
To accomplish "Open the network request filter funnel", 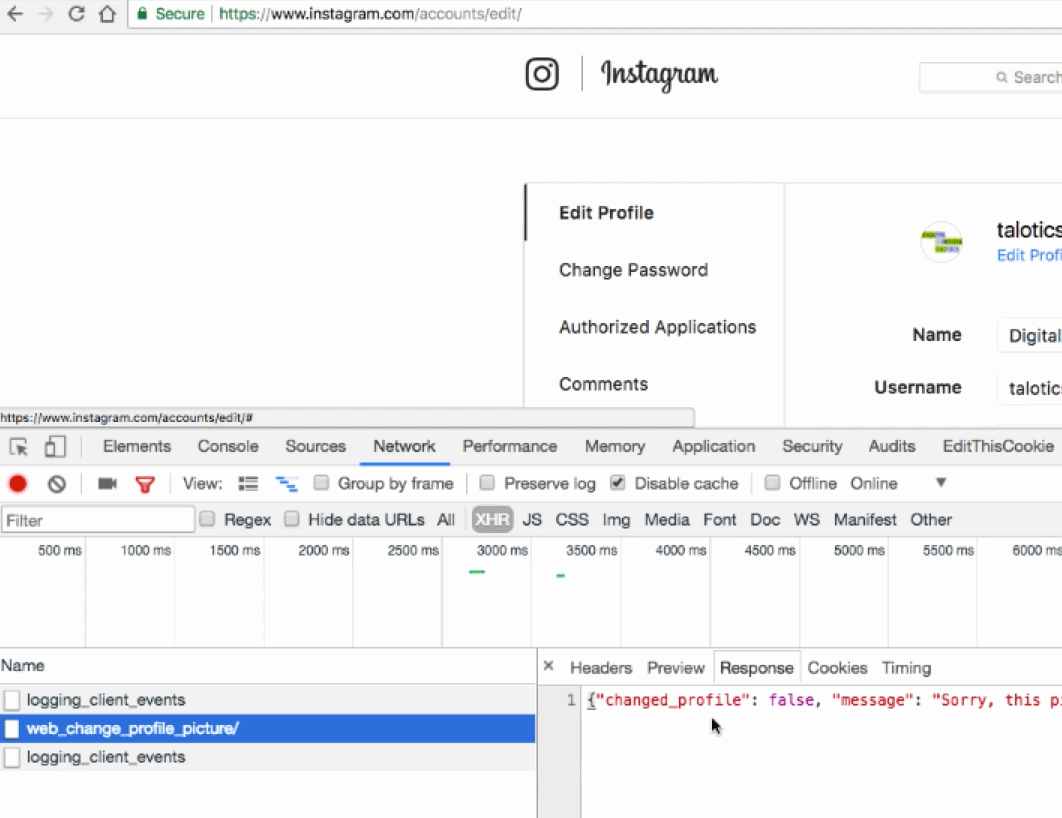I will pyautogui.click(x=145, y=483).
